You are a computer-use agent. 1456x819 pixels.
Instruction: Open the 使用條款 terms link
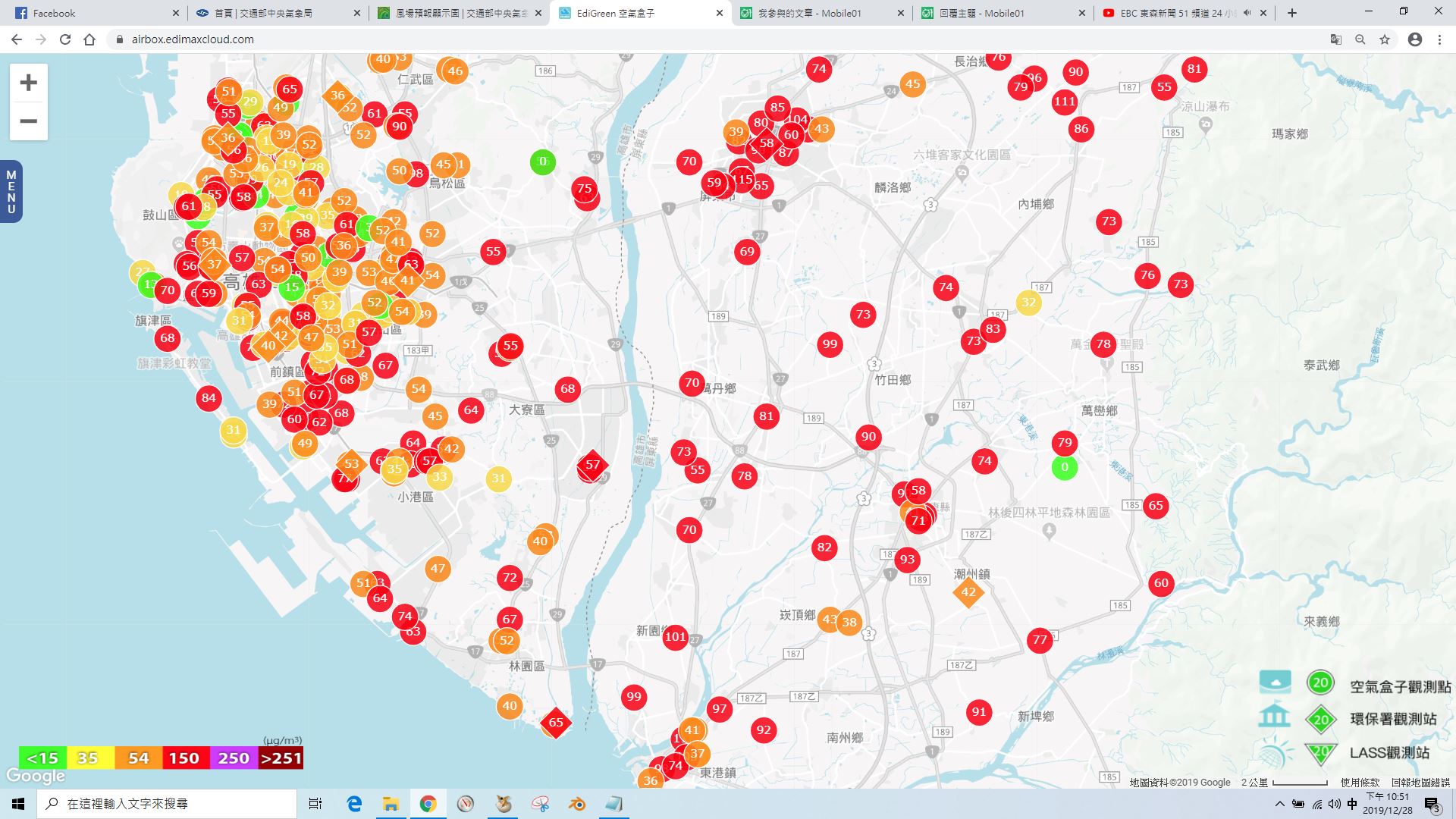[1360, 782]
